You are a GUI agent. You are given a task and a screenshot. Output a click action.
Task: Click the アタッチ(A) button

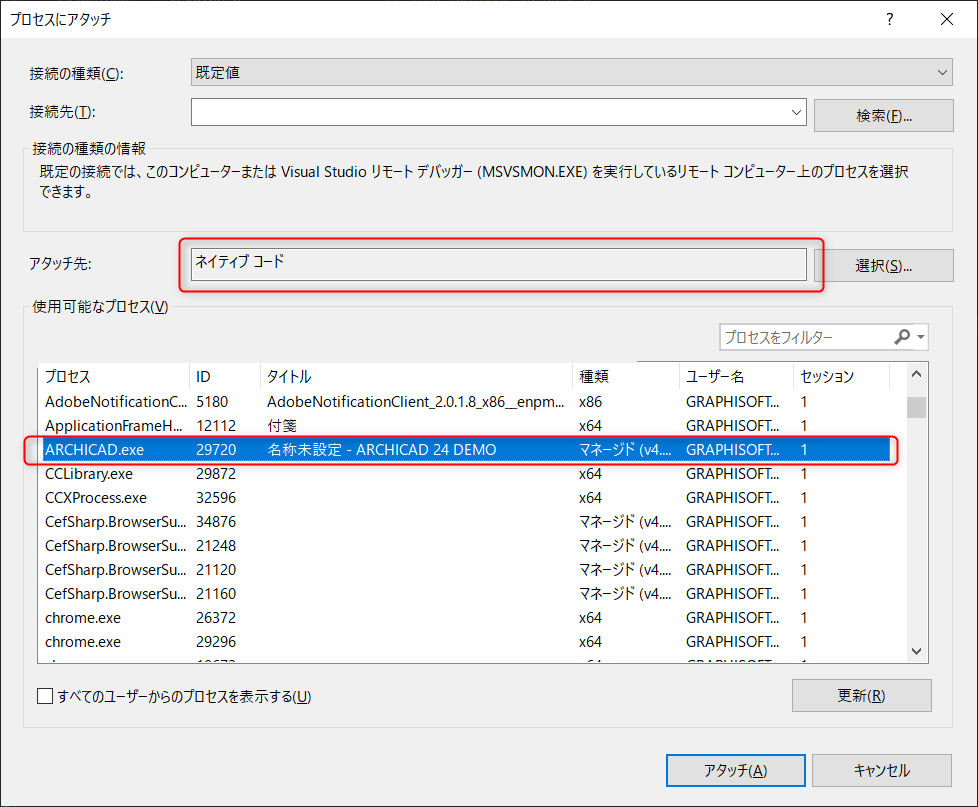[735, 771]
